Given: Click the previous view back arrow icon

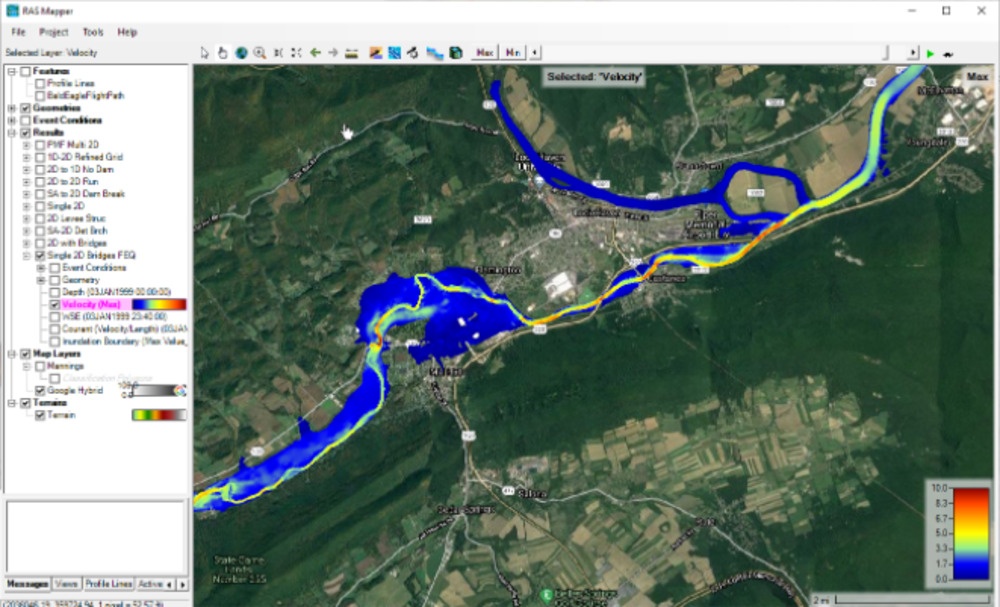Looking at the screenshot, I should click(x=315, y=52).
